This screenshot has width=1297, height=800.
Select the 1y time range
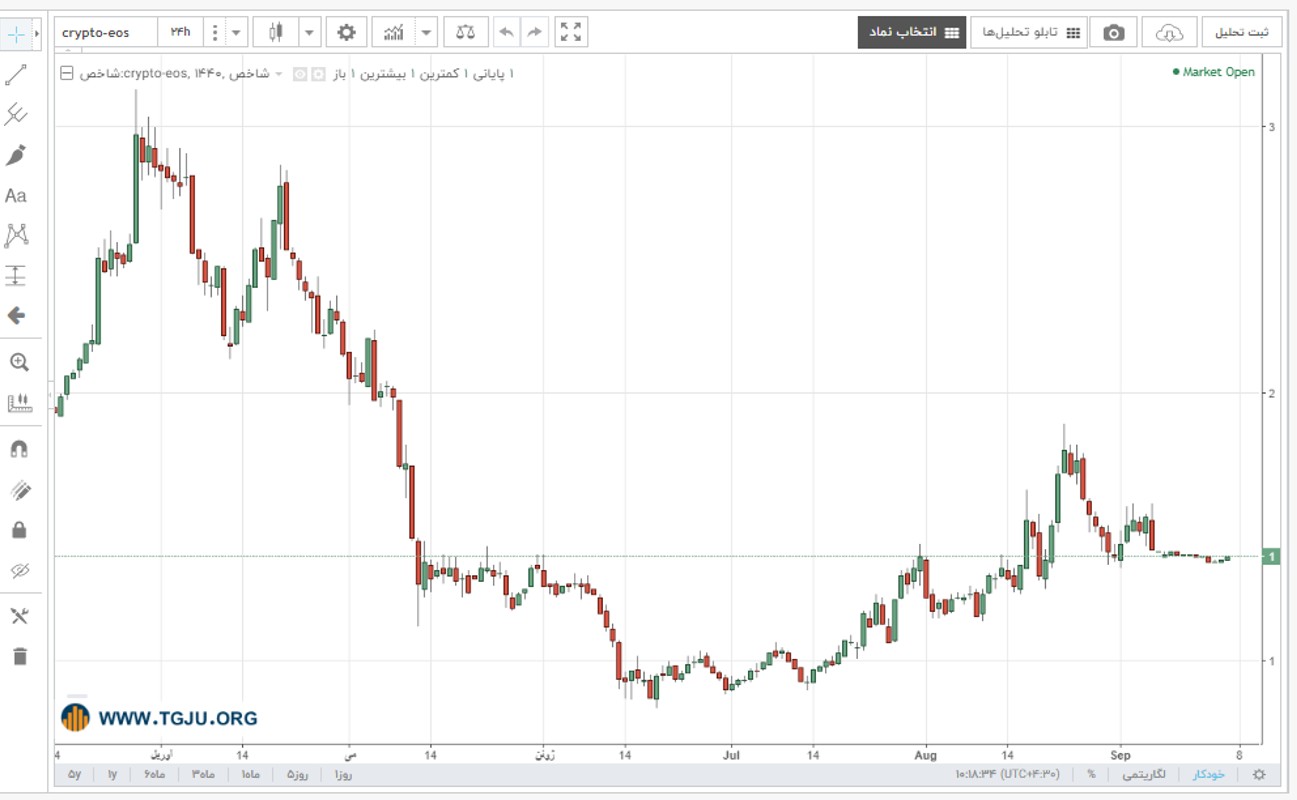point(112,774)
